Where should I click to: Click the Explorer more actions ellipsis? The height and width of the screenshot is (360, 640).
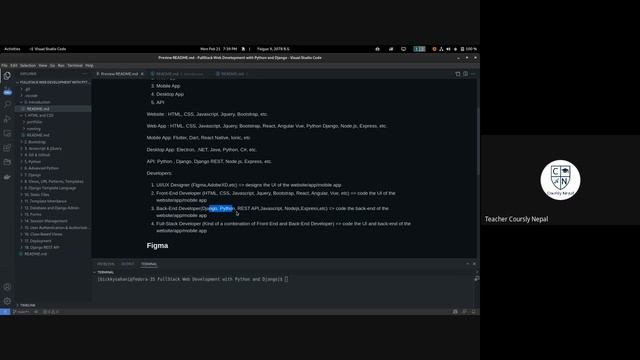coord(85,74)
